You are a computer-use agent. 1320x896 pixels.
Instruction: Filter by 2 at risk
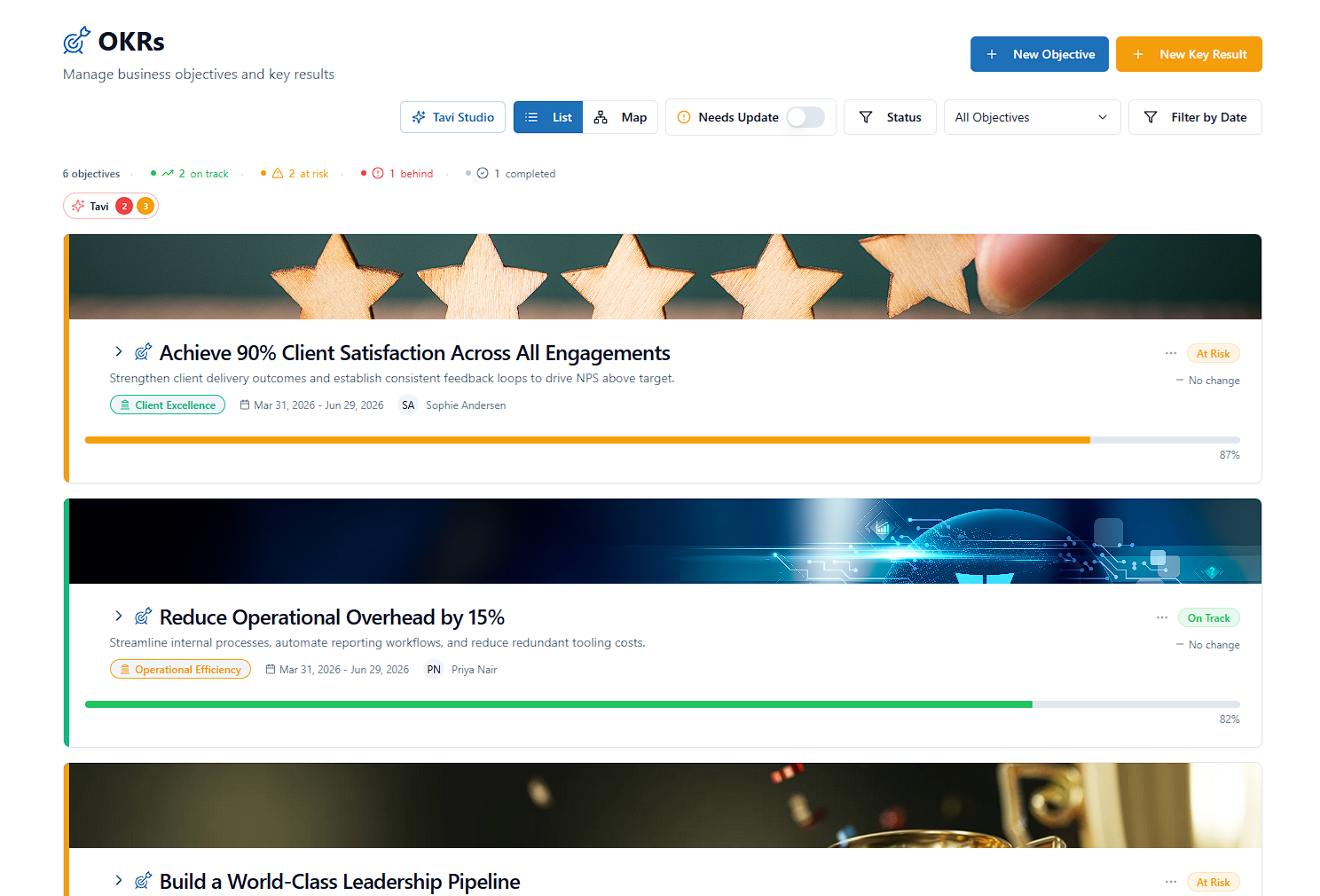point(295,174)
